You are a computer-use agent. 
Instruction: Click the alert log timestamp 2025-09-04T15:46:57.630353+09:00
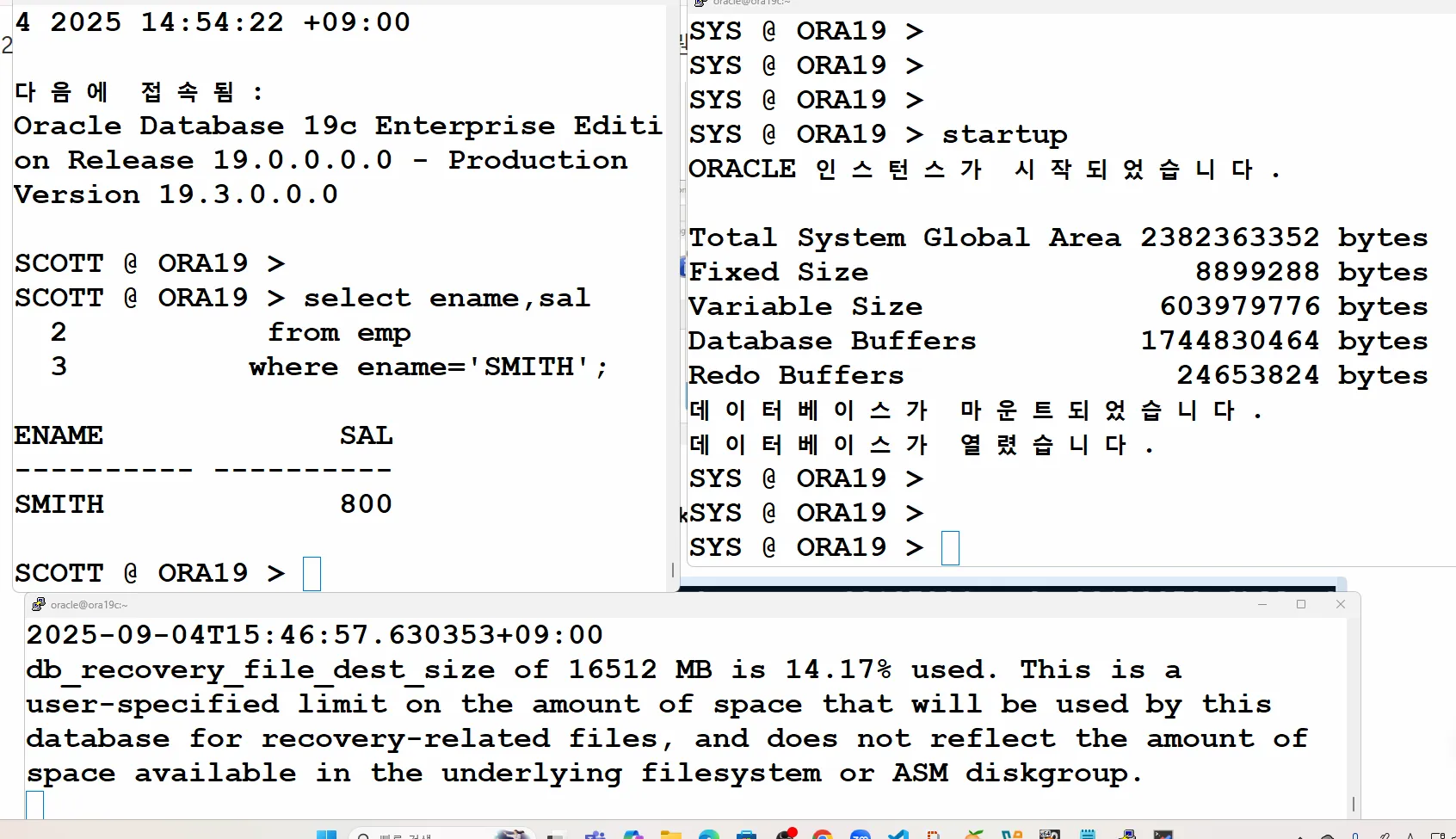pyautogui.click(x=314, y=635)
